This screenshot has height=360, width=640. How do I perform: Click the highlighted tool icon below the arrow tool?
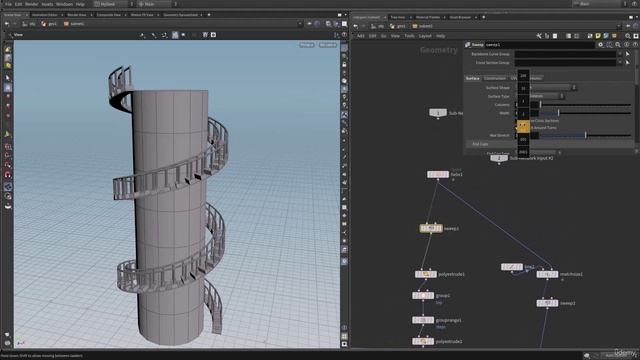coord(8,88)
